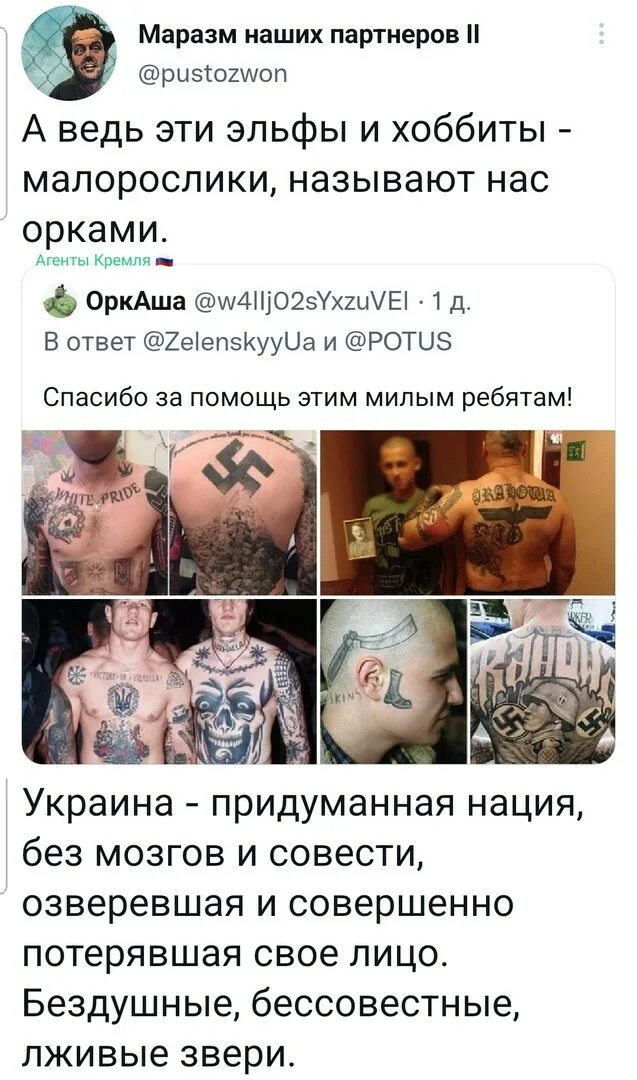Viewport: 637px width, 1080px height.
Task: Click the ОркАша green avatar icon
Action: (60, 302)
